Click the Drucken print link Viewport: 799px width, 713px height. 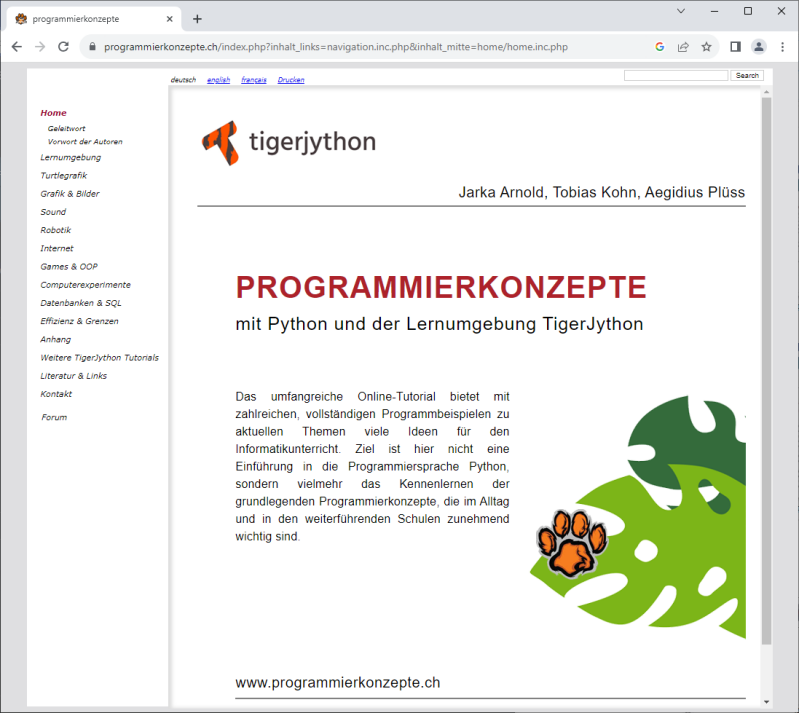click(x=291, y=80)
